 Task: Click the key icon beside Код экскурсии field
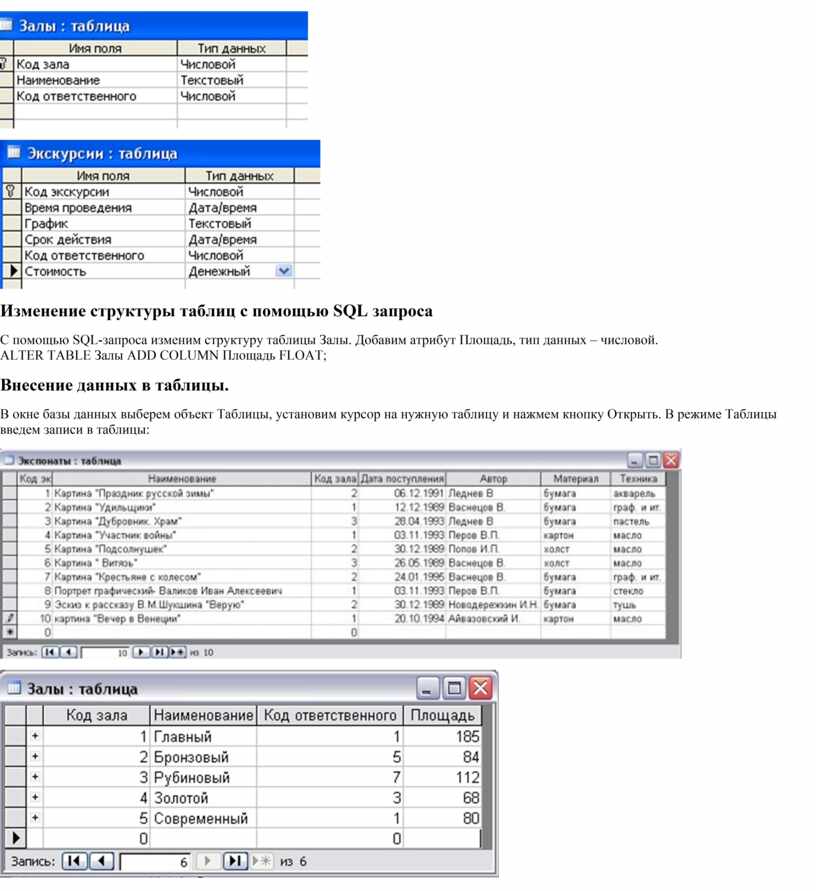(10, 191)
